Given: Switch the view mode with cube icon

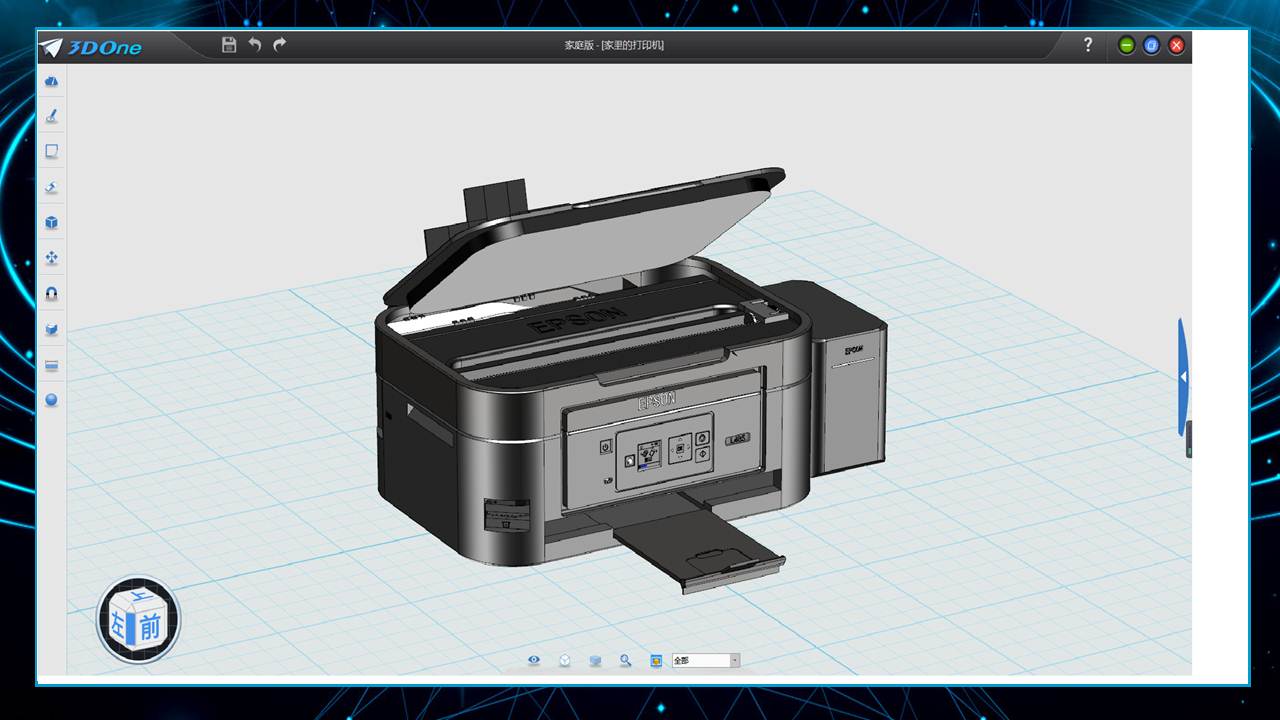Looking at the screenshot, I should 565,660.
